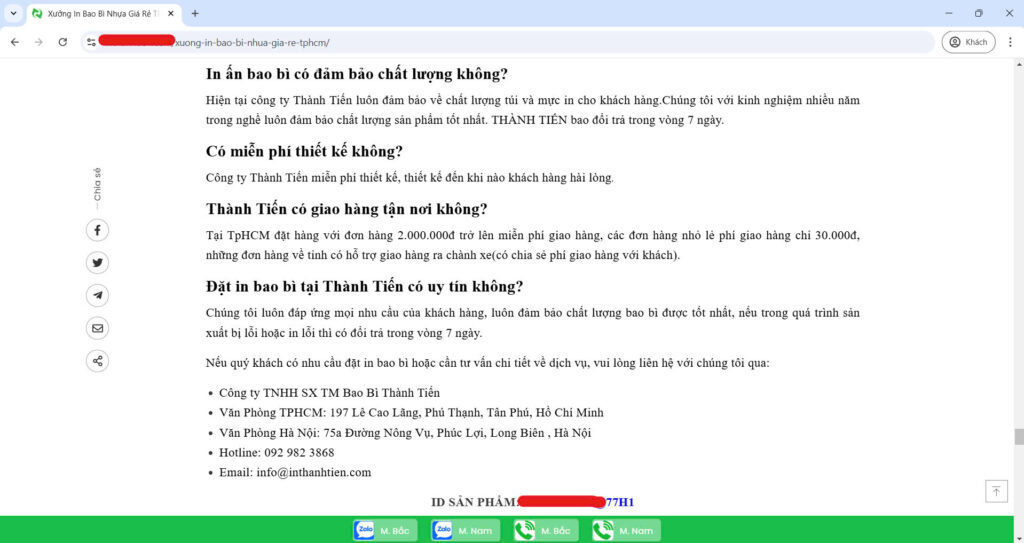Share the page via Telegram
1024x543 pixels.
(97, 295)
